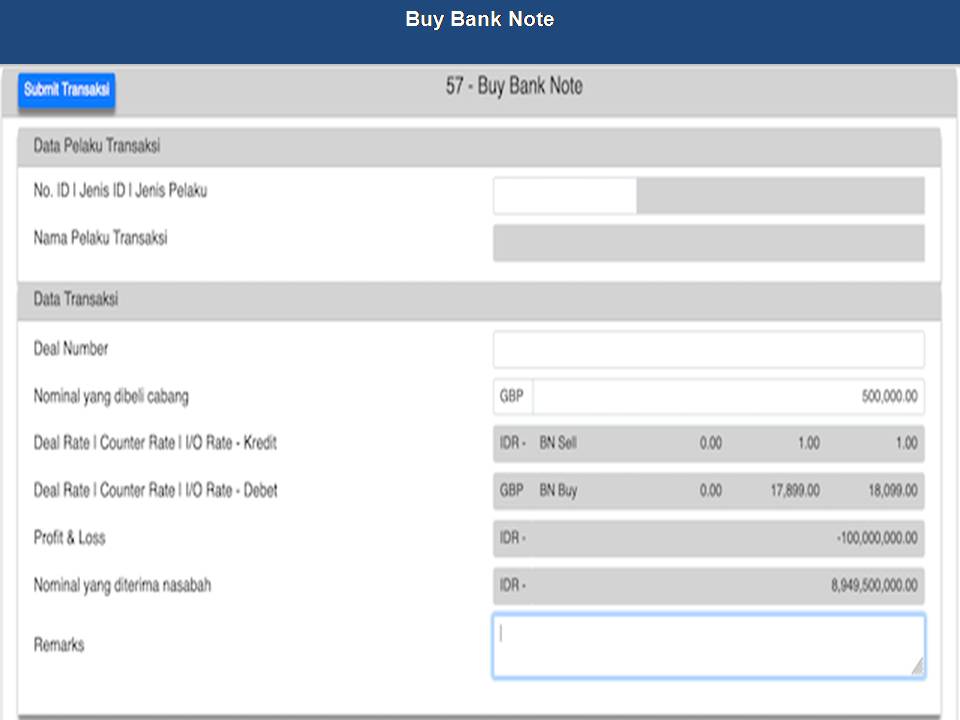Click the 57 - Buy Bank Note heading

[514, 87]
